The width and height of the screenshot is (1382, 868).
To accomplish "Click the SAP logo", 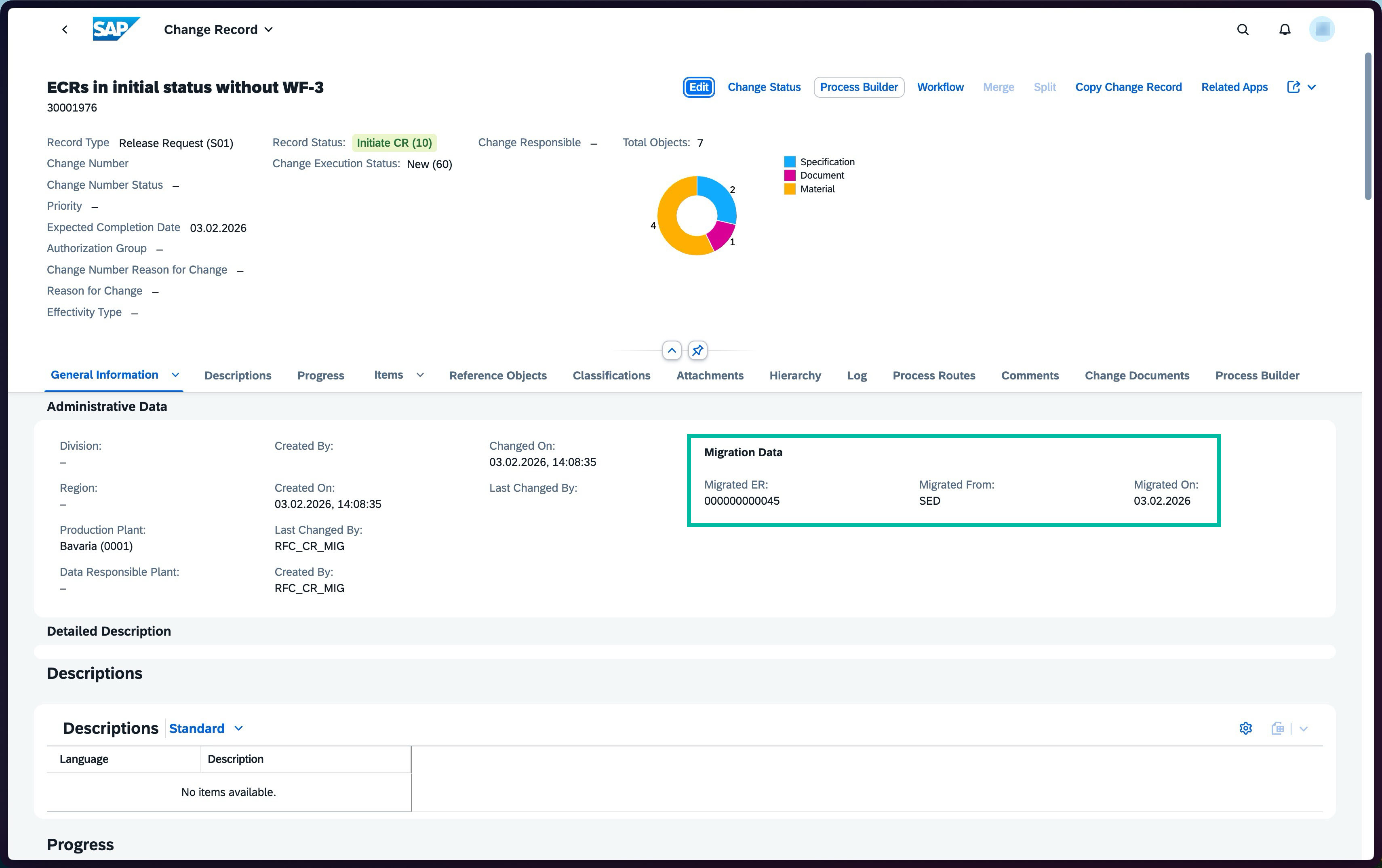I will pyautogui.click(x=116, y=29).
